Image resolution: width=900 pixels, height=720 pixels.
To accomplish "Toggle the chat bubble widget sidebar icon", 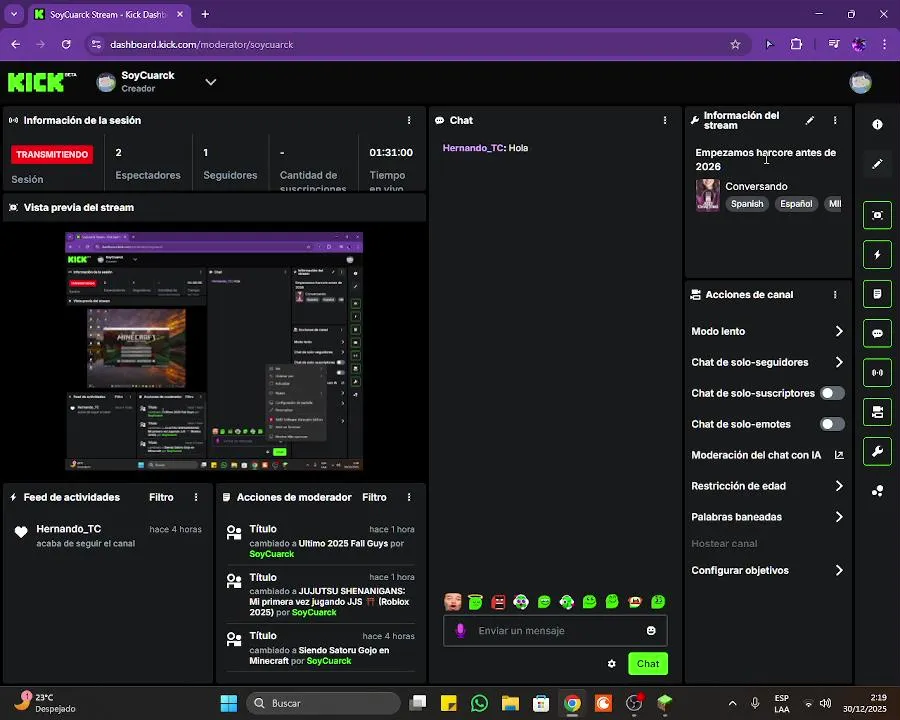I will click(x=877, y=333).
